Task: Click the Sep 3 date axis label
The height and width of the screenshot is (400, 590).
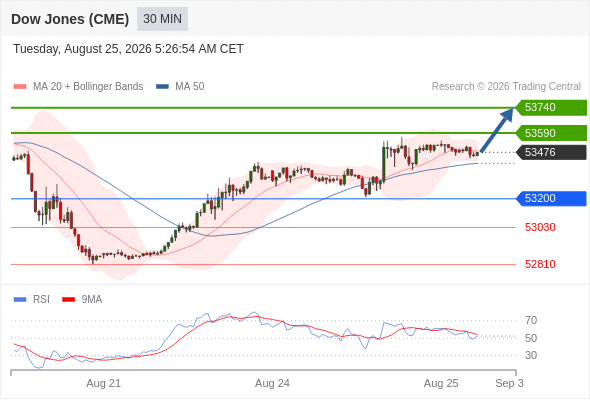Action: tap(509, 383)
